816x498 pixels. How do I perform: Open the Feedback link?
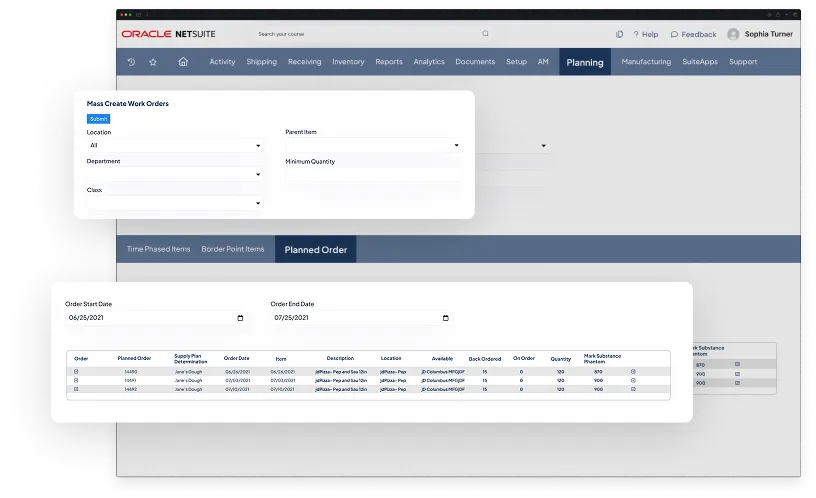coord(693,34)
